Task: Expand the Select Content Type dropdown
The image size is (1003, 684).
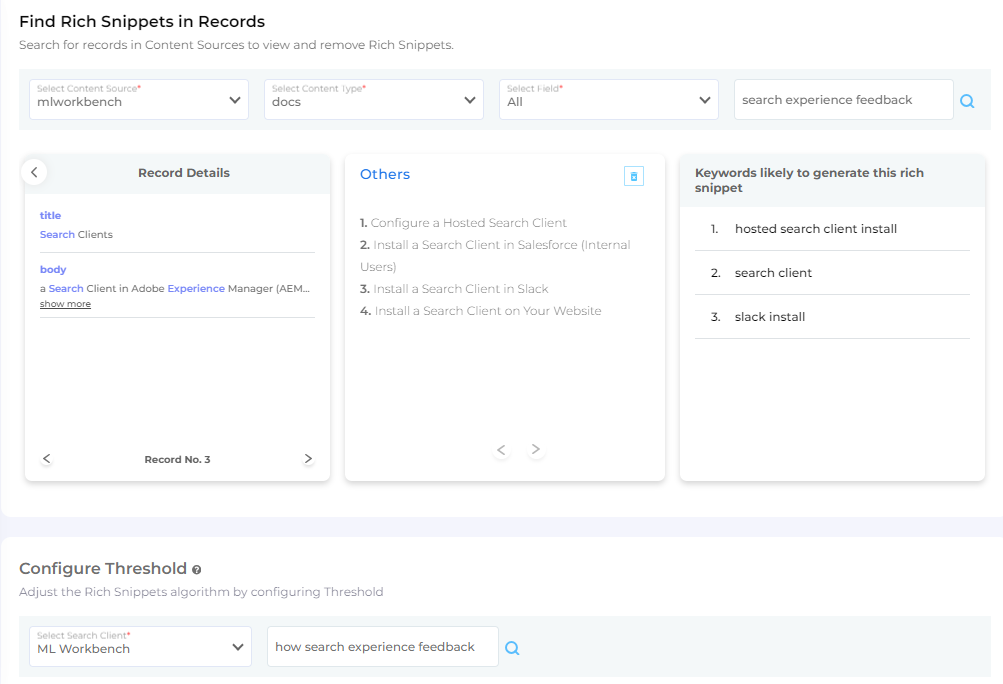Action: 374,100
